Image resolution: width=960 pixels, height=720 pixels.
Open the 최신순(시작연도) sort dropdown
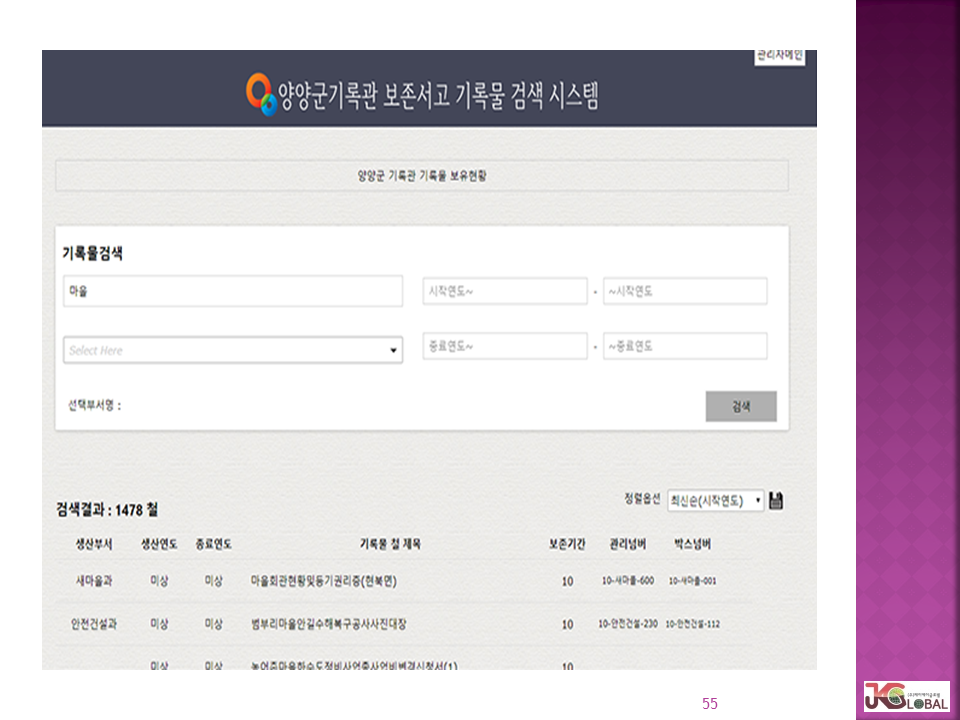tap(715, 501)
